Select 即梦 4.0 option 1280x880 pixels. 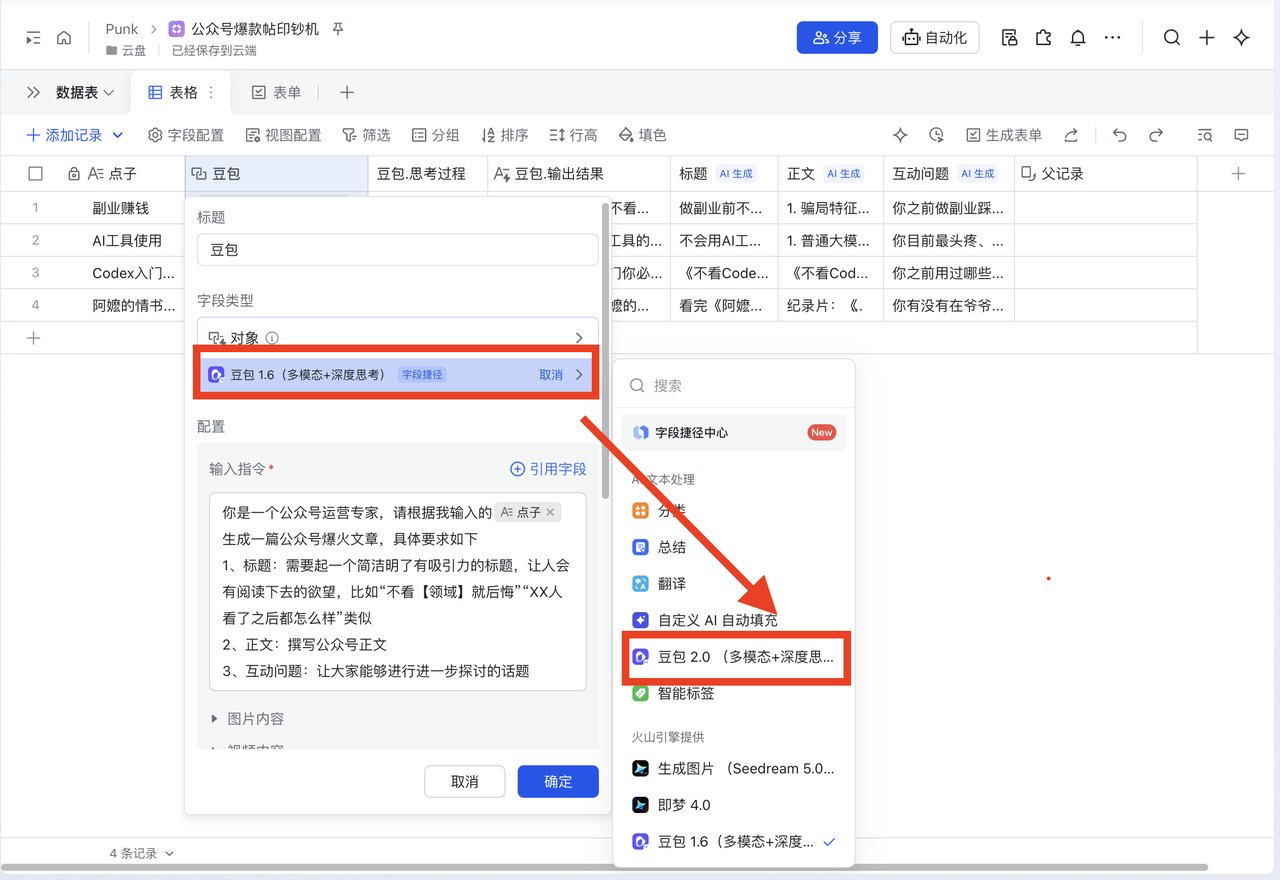(734, 805)
